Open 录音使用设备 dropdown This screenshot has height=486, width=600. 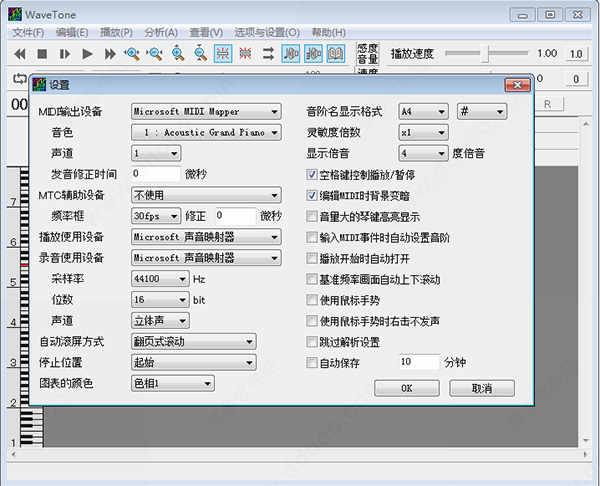tap(206, 258)
